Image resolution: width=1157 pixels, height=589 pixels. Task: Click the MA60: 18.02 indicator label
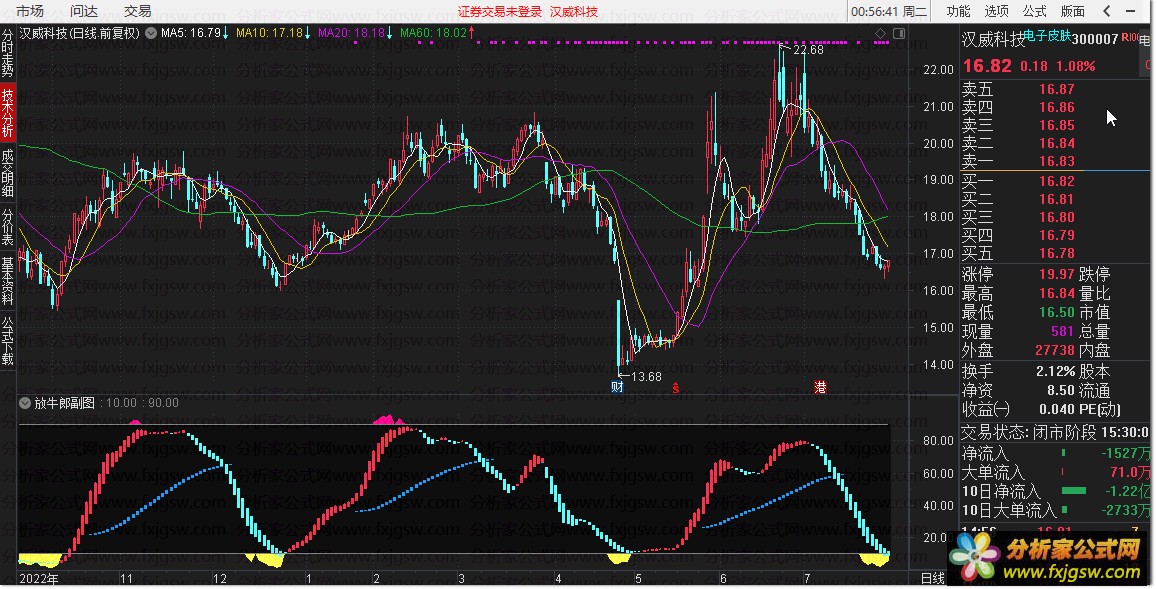pyautogui.click(x=433, y=33)
